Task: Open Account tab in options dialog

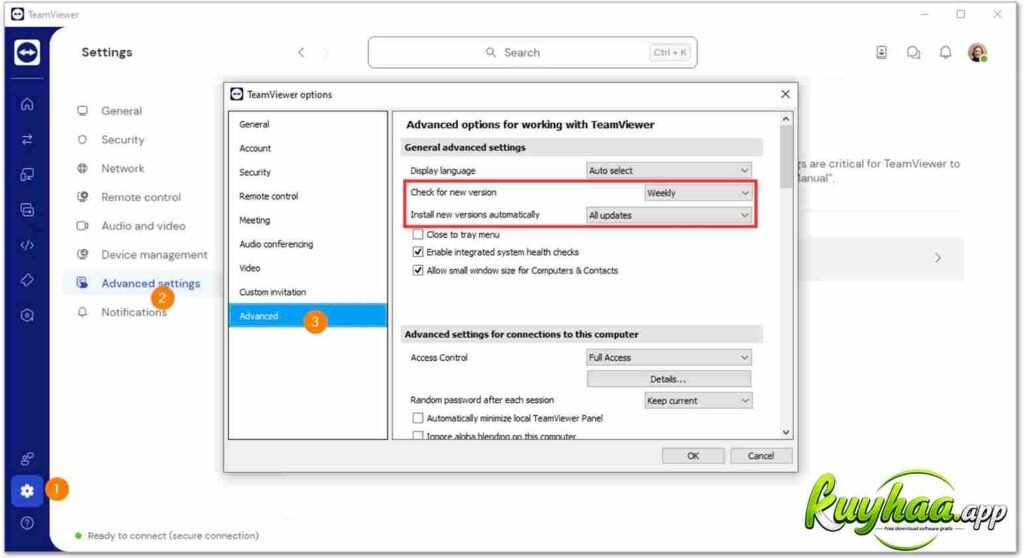Action: 308,148
